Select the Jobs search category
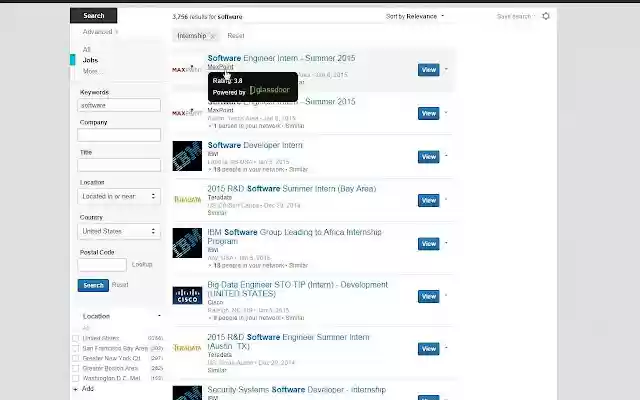Screen dimensions: 640x400 click(90, 60)
